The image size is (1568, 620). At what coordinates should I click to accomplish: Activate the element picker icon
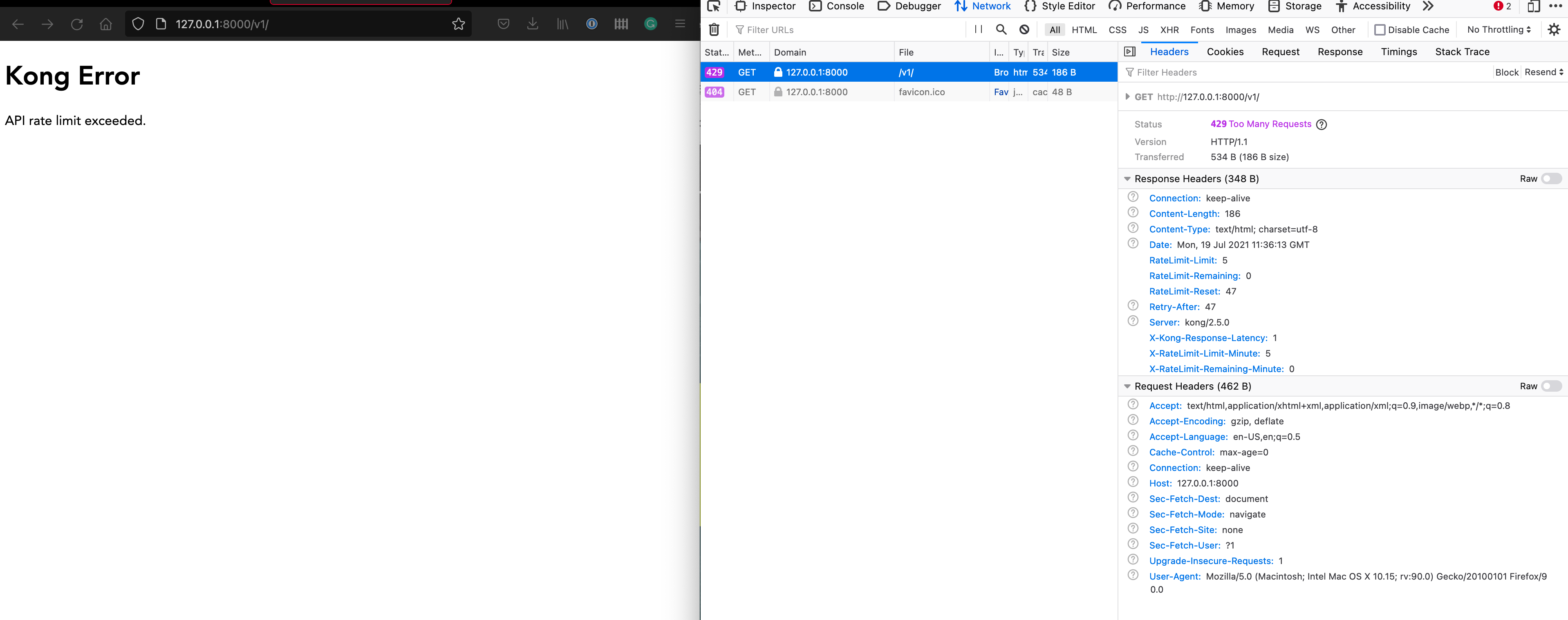point(713,6)
